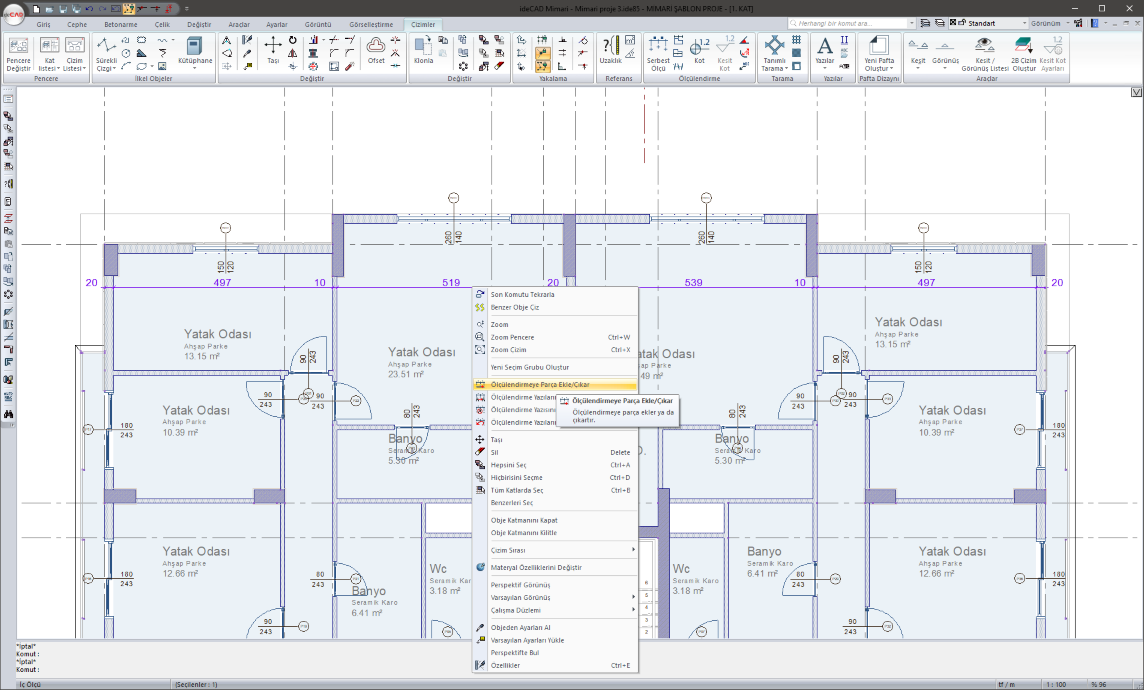Open the Standart layer combo box
Viewport: 1144px width, 690px height.
(989, 22)
